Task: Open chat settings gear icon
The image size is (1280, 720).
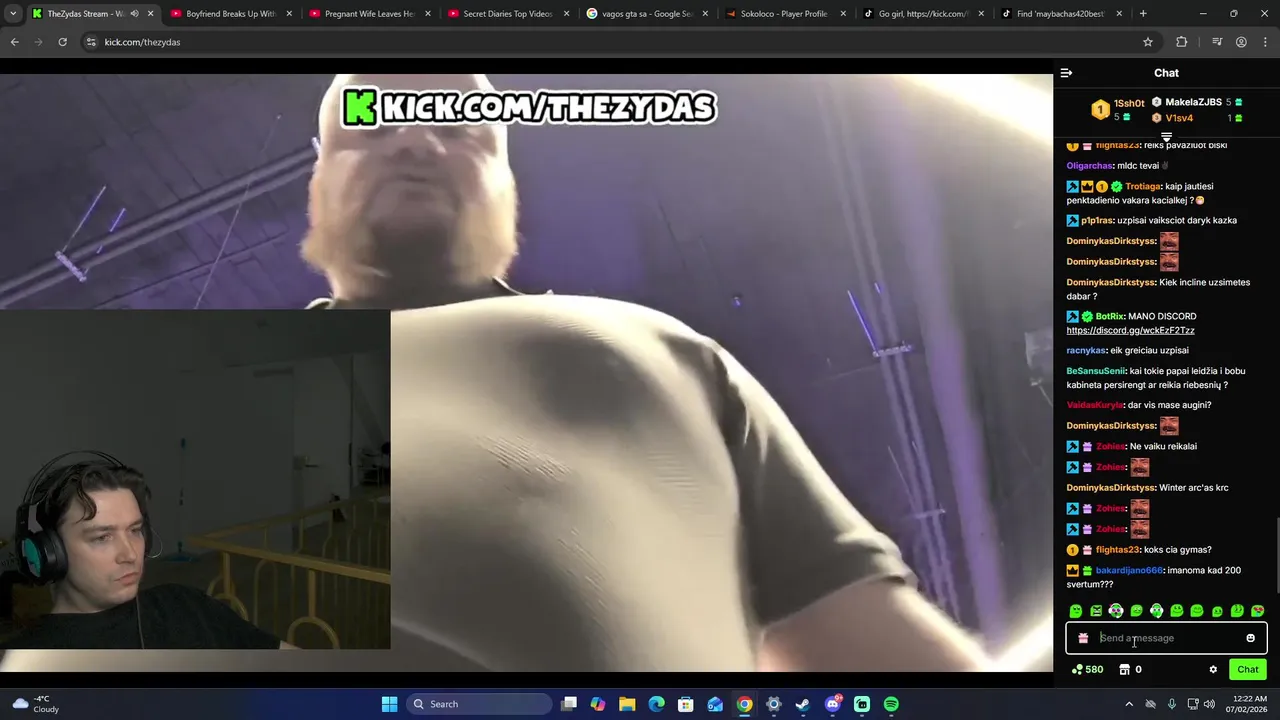Action: click(x=1213, y=670)
